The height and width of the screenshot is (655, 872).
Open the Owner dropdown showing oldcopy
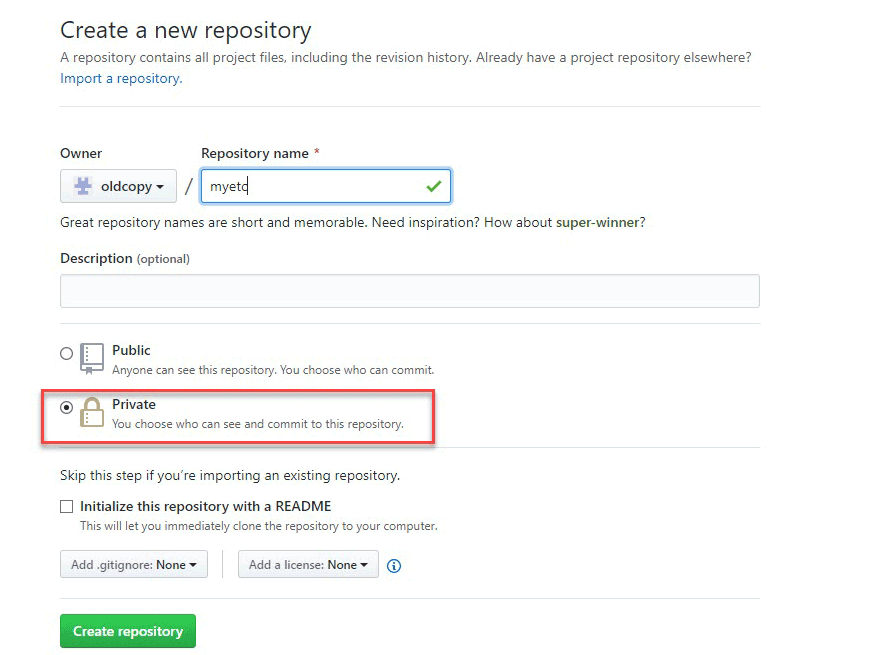coord(118,186)
